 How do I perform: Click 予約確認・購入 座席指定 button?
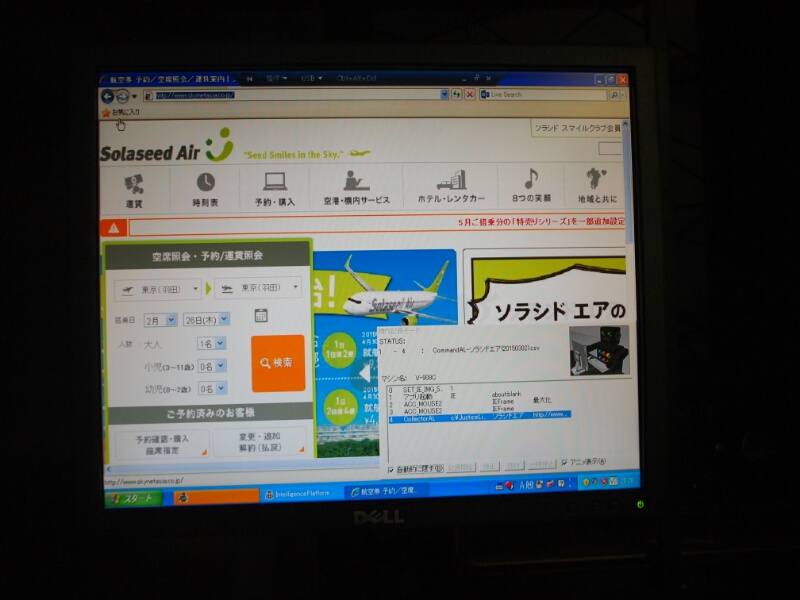point(162,444)
